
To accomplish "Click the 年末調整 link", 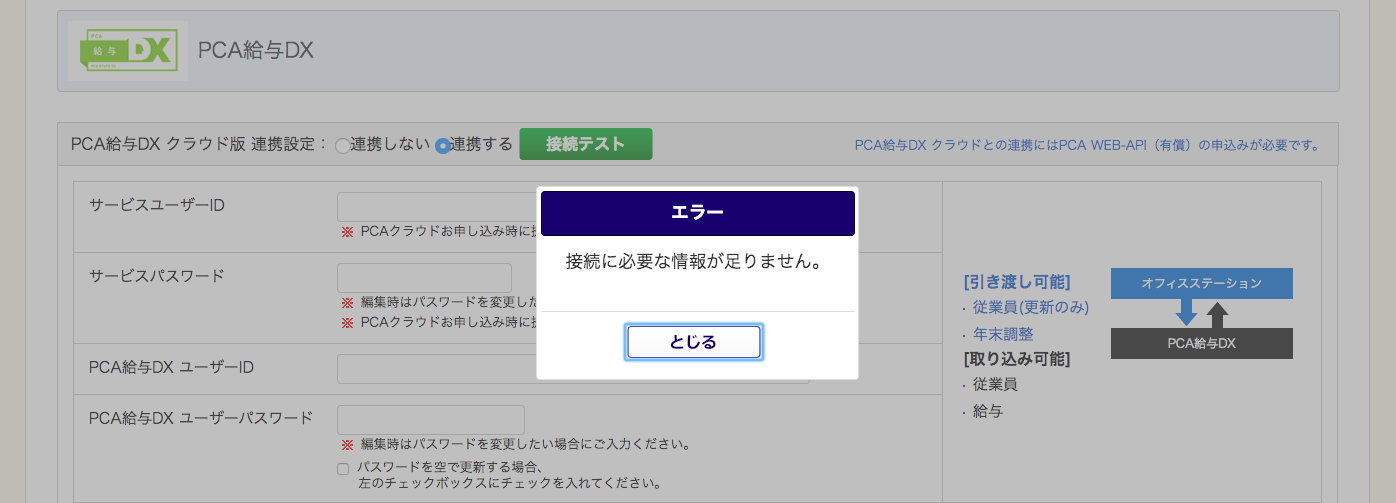I will [x=1003, y=334].
